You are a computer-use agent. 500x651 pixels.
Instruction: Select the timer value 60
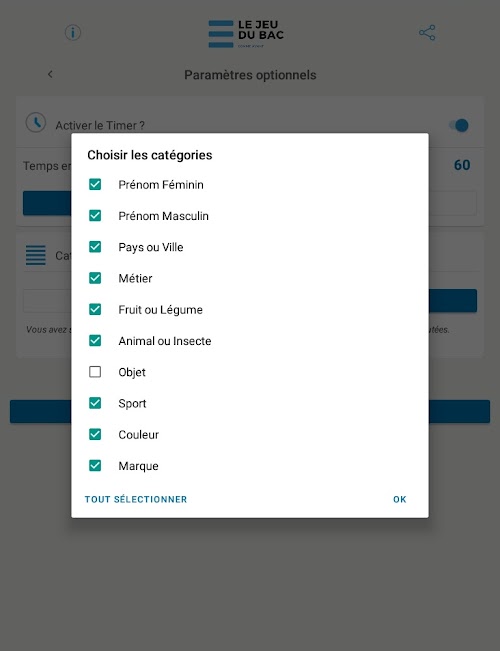pyautogui.click(x=462, y=165)
